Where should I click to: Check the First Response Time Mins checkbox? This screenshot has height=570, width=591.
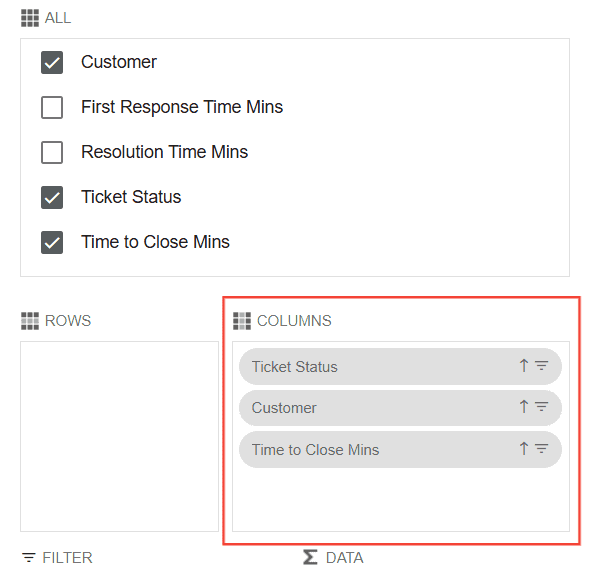[x=52, y=107]
